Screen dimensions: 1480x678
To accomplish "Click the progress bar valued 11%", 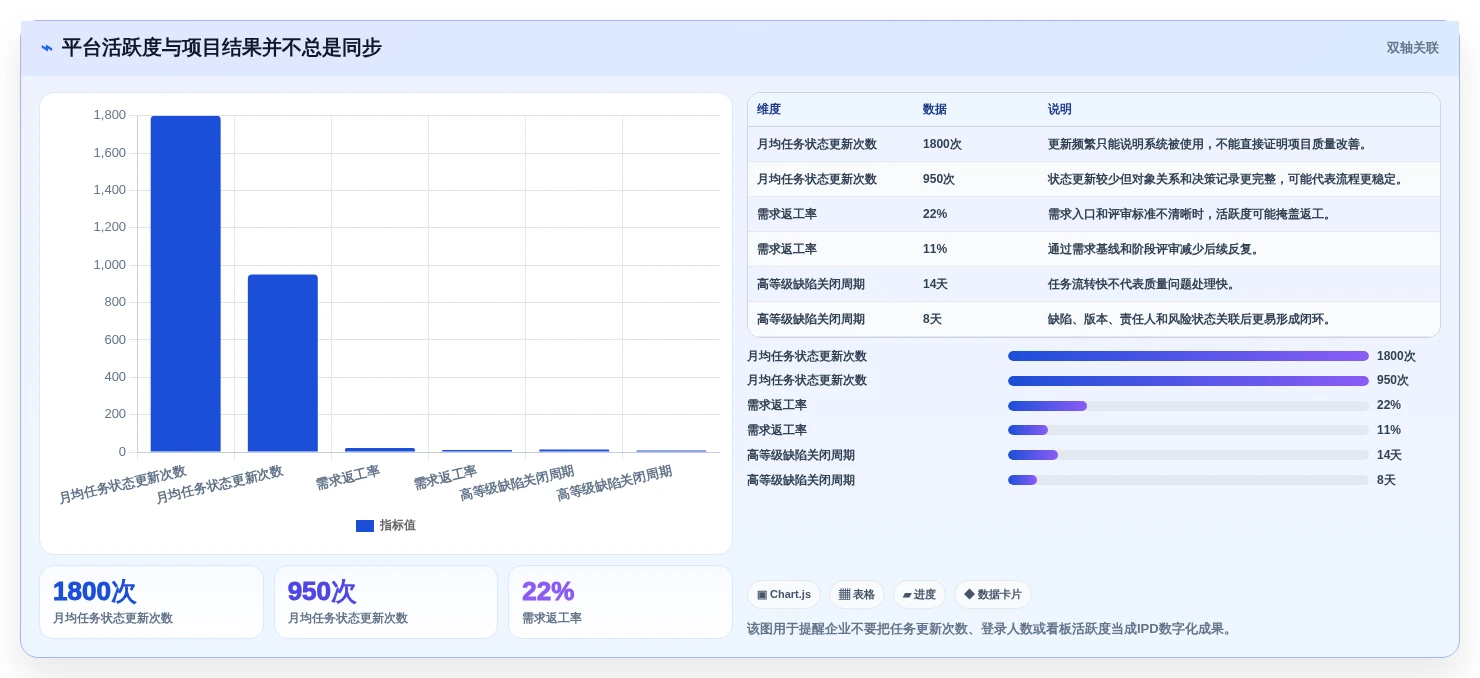I will 1188,430.
